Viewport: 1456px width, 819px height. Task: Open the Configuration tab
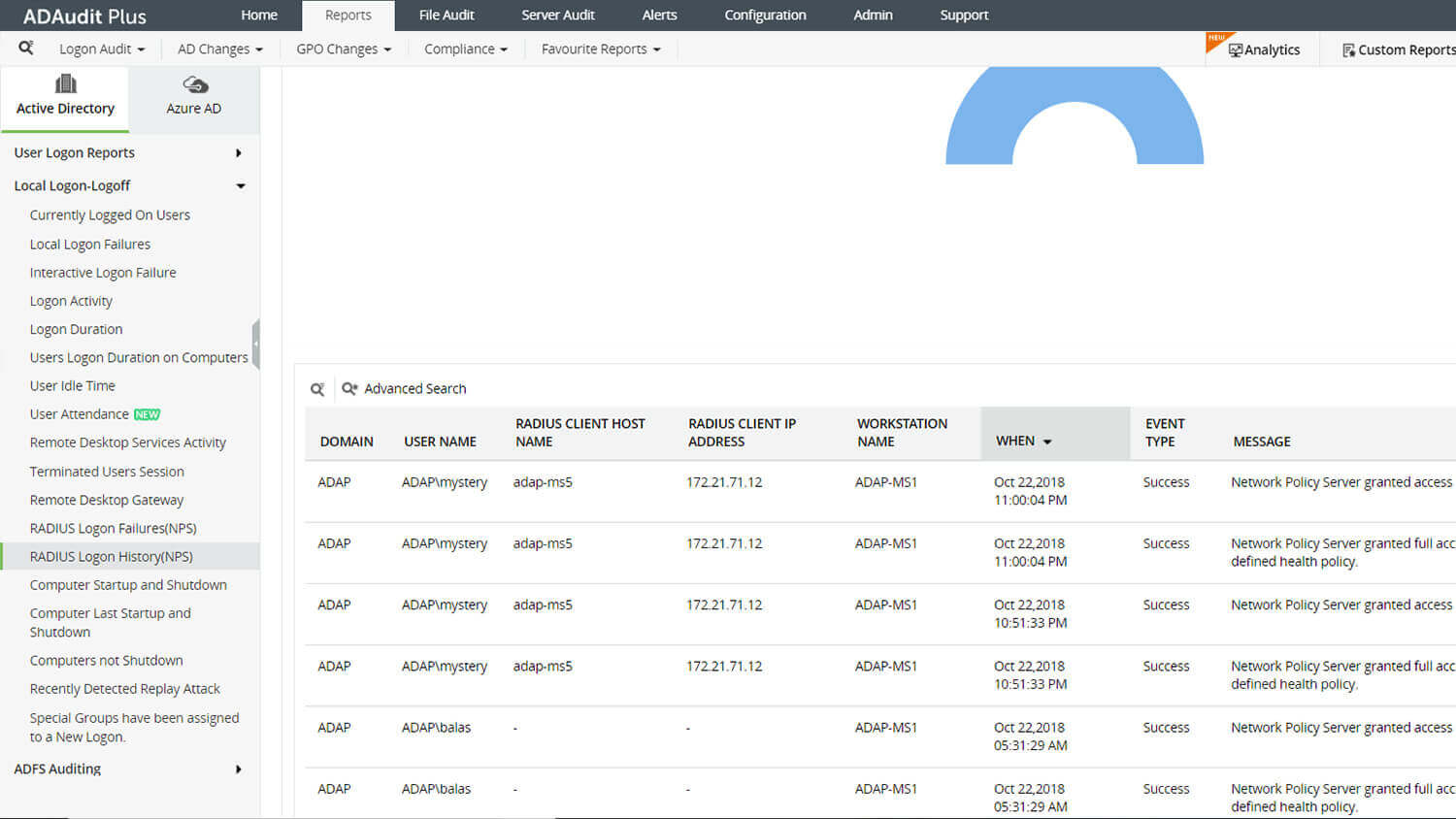click(x=765, y=16)
